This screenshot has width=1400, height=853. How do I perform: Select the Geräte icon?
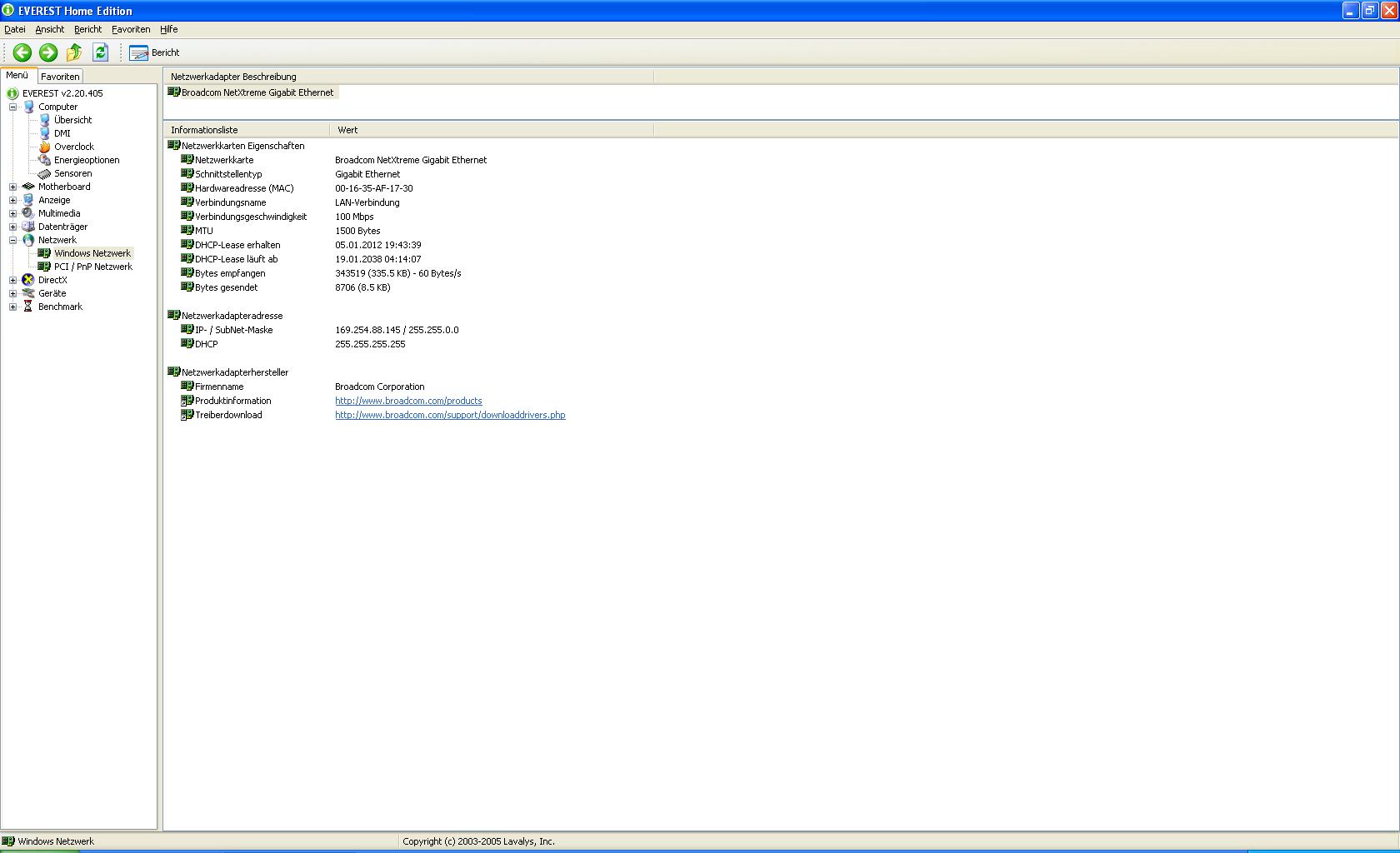tap(28, 293)
